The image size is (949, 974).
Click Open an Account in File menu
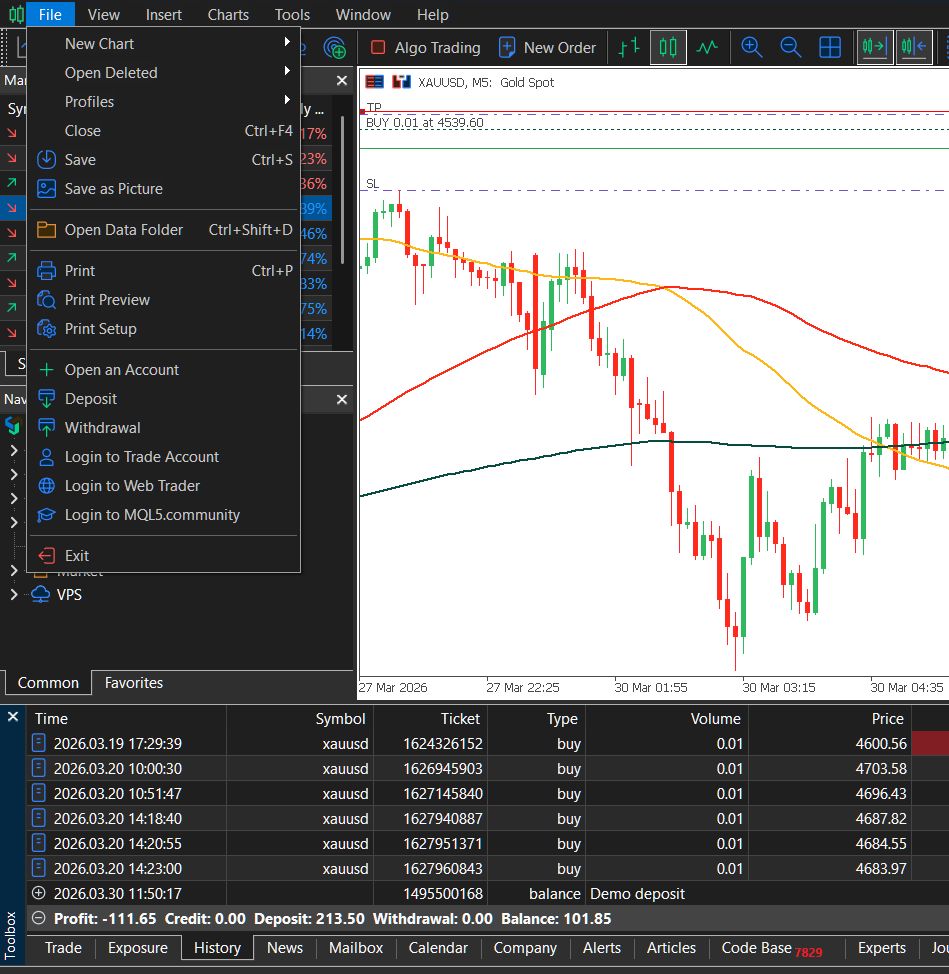(x=121, y=369)
